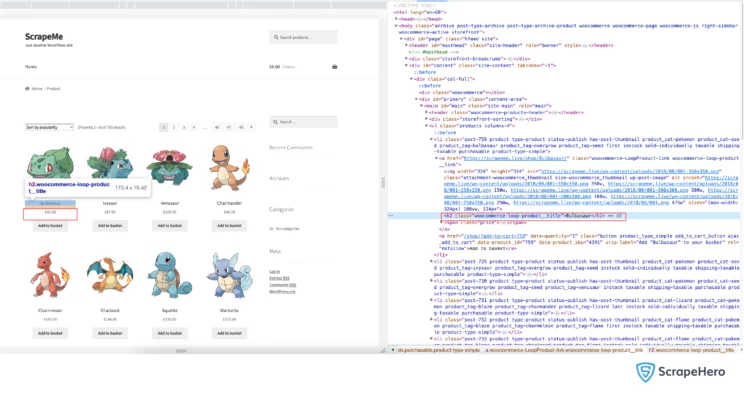
Task: Add Ivysaur to basket
Action: (x=110, y=226)
